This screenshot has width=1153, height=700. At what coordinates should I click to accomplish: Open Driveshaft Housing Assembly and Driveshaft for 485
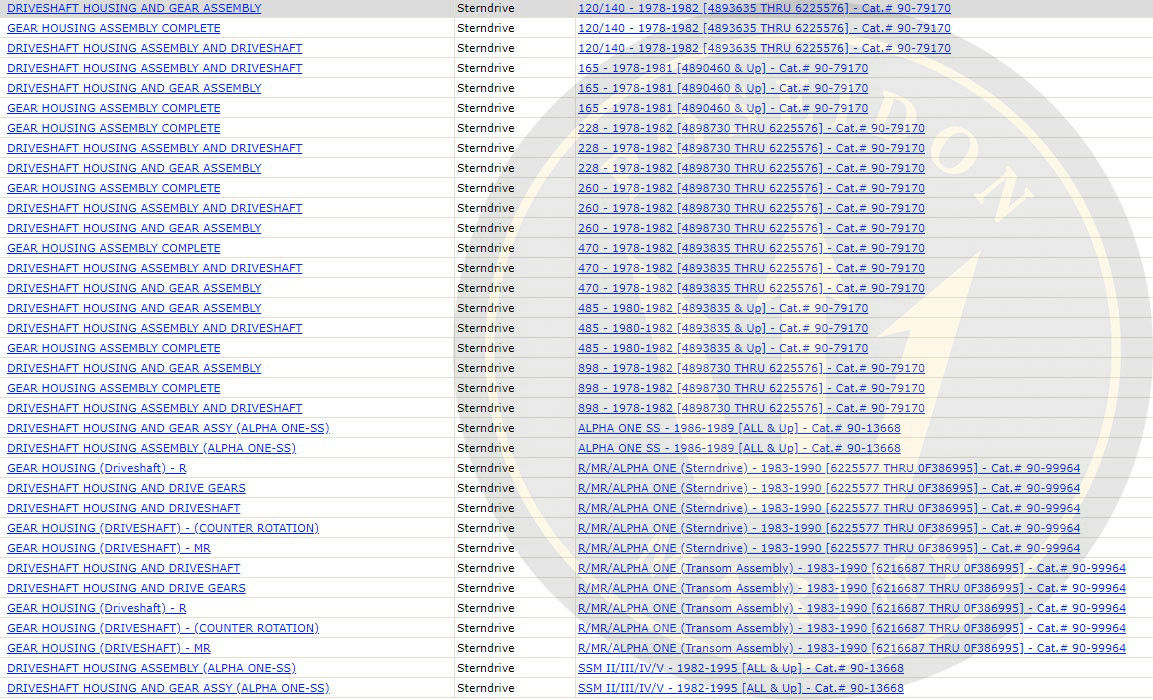[x=154, y=328]
